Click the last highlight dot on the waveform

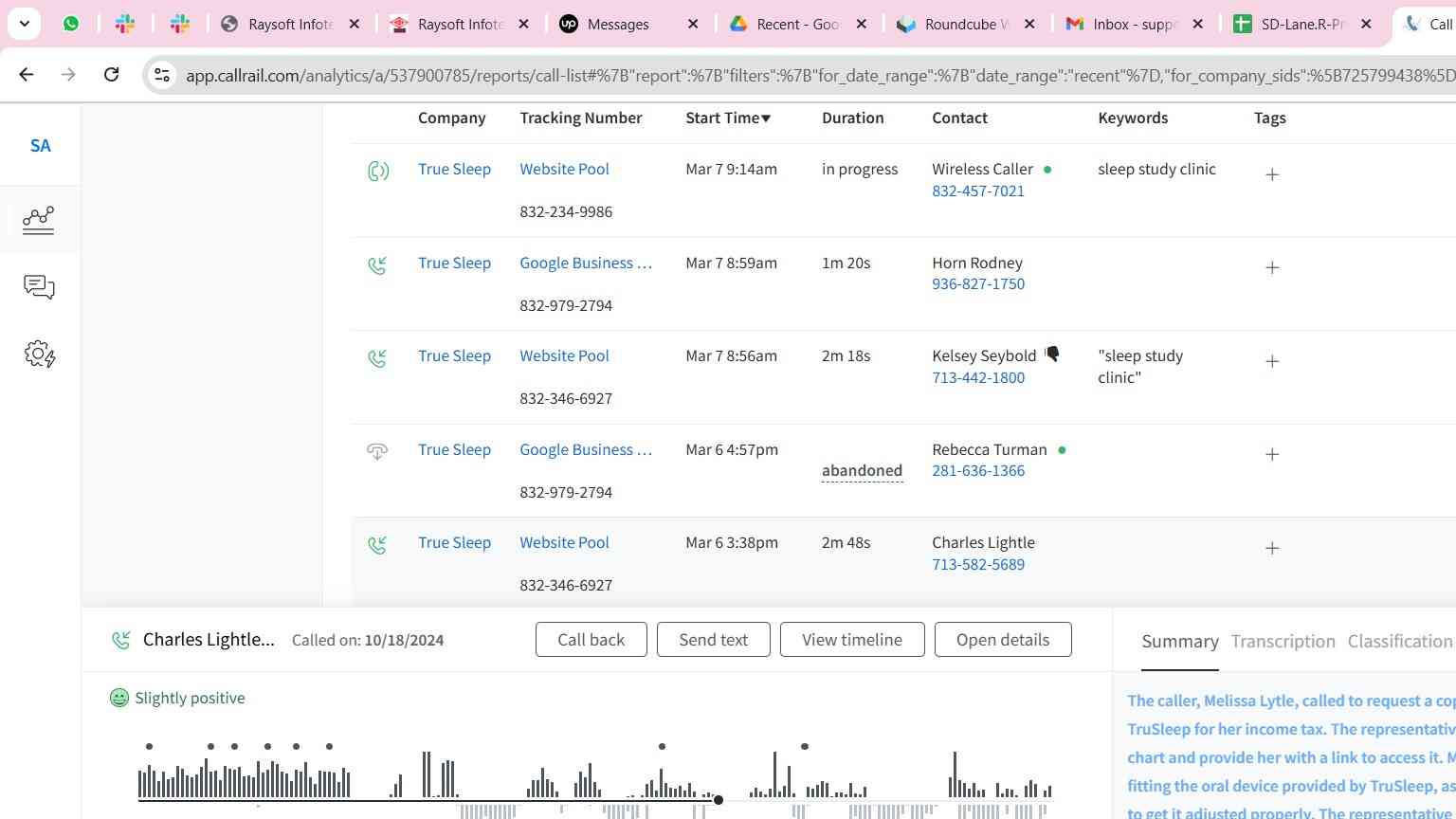pos(805,747)
